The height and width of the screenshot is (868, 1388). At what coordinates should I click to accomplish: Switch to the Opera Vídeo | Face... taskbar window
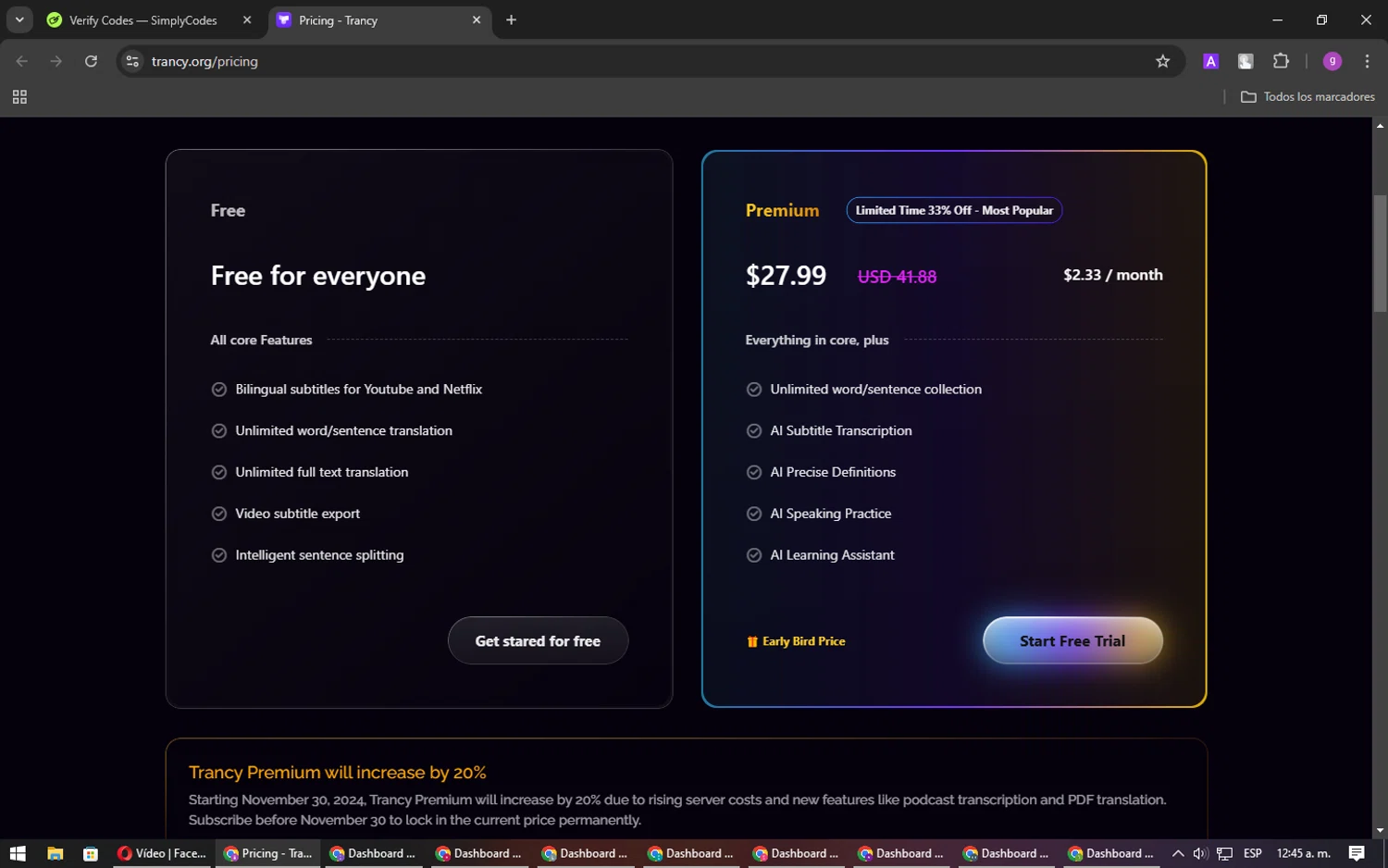tap(162, 853)
